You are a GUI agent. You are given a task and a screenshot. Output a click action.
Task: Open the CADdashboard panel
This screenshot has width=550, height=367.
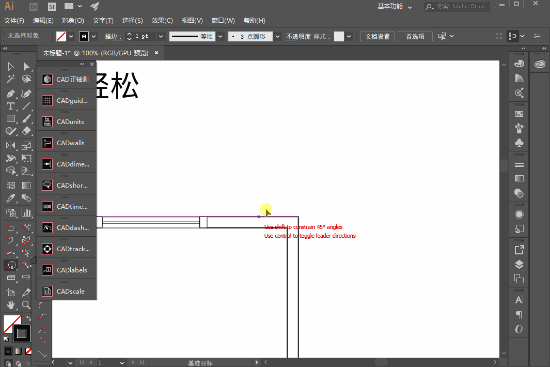(67, 228)
